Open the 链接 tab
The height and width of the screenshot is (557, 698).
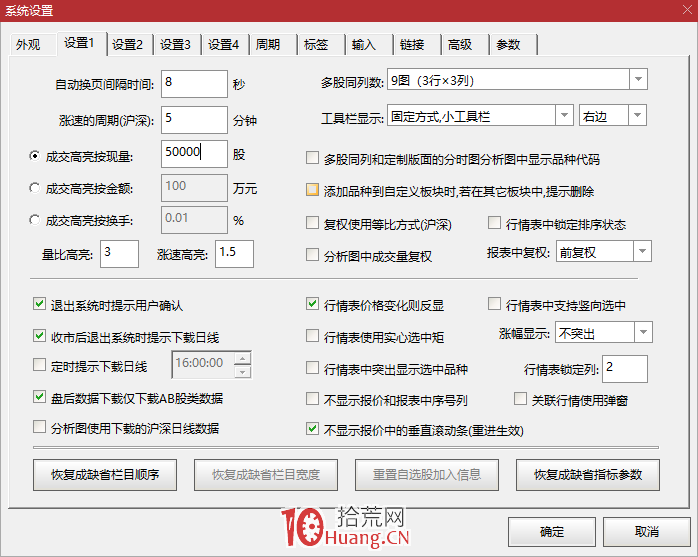(x=418, y=45)
